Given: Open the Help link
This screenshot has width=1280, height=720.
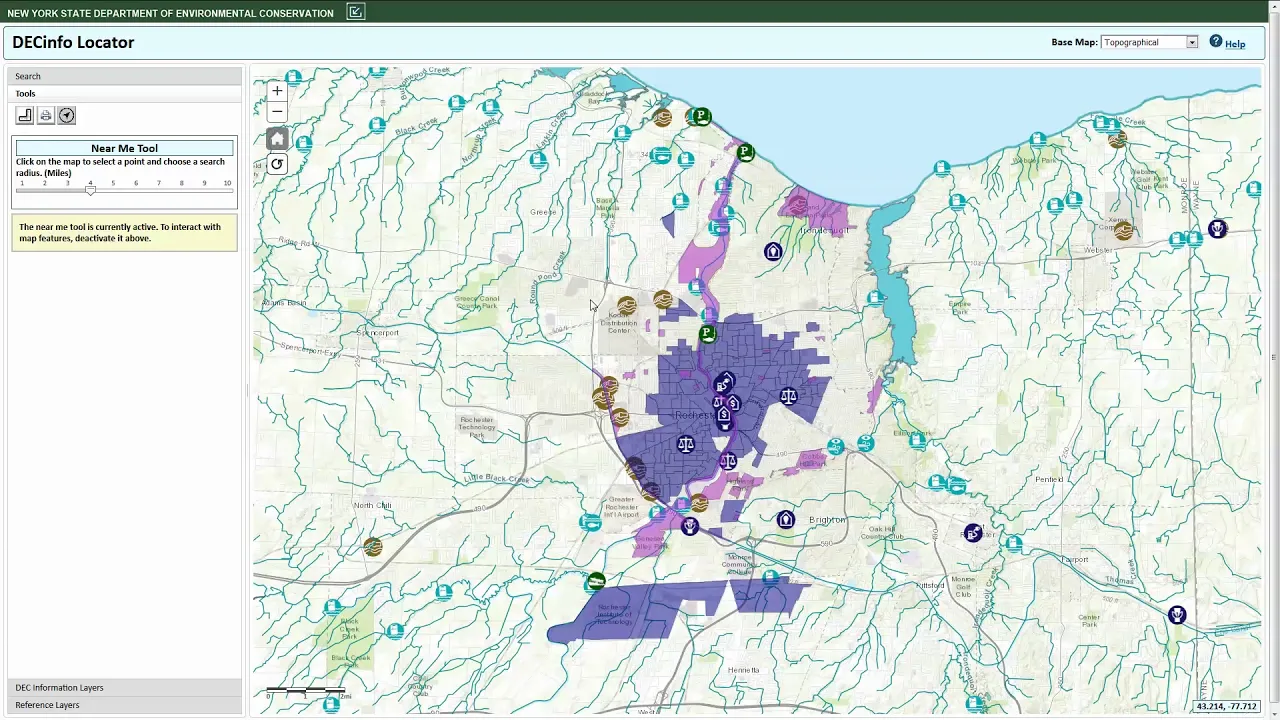Looking at the screenshot, I should click(x=1235, y=44).
